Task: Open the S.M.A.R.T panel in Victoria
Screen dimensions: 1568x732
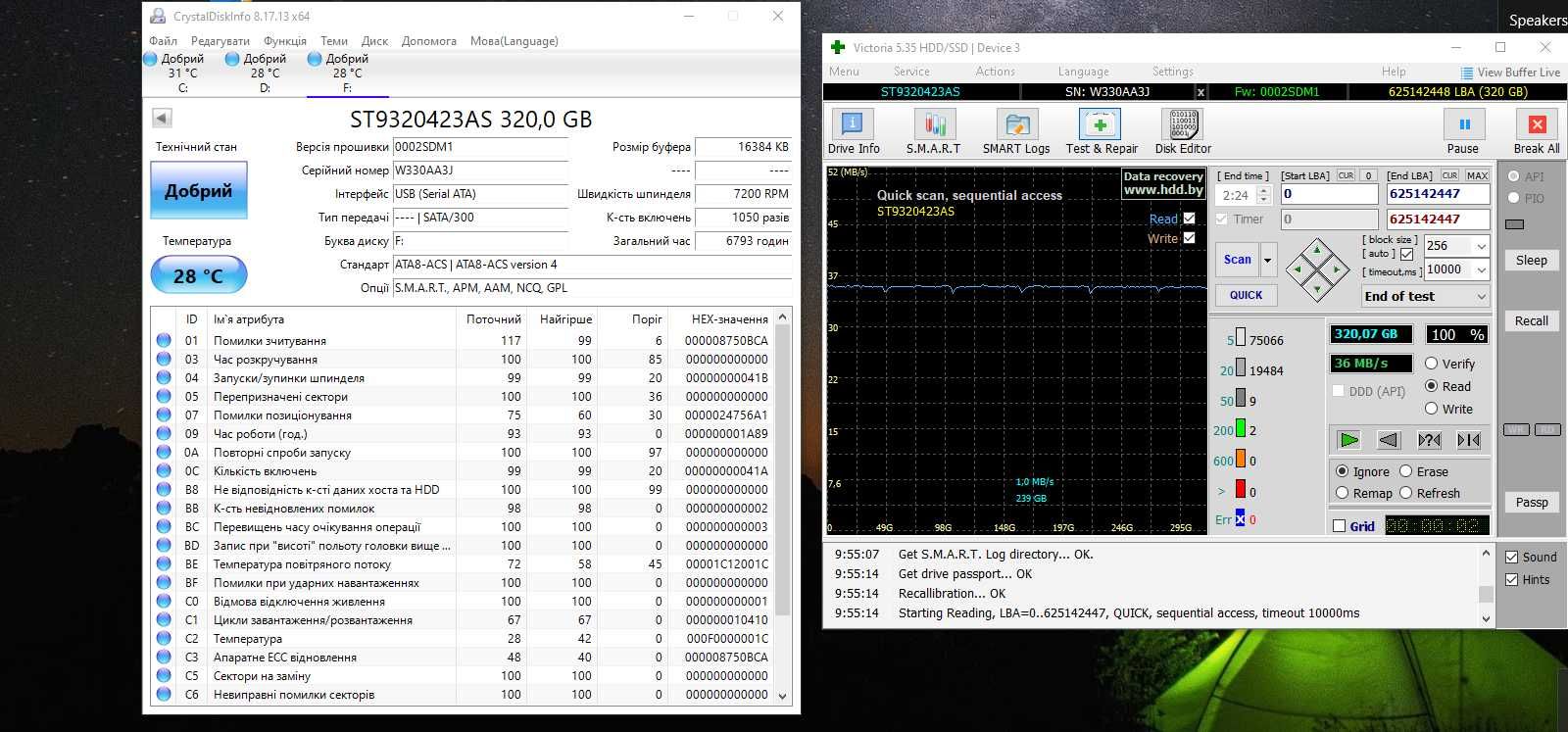Action: click(933, 131)
